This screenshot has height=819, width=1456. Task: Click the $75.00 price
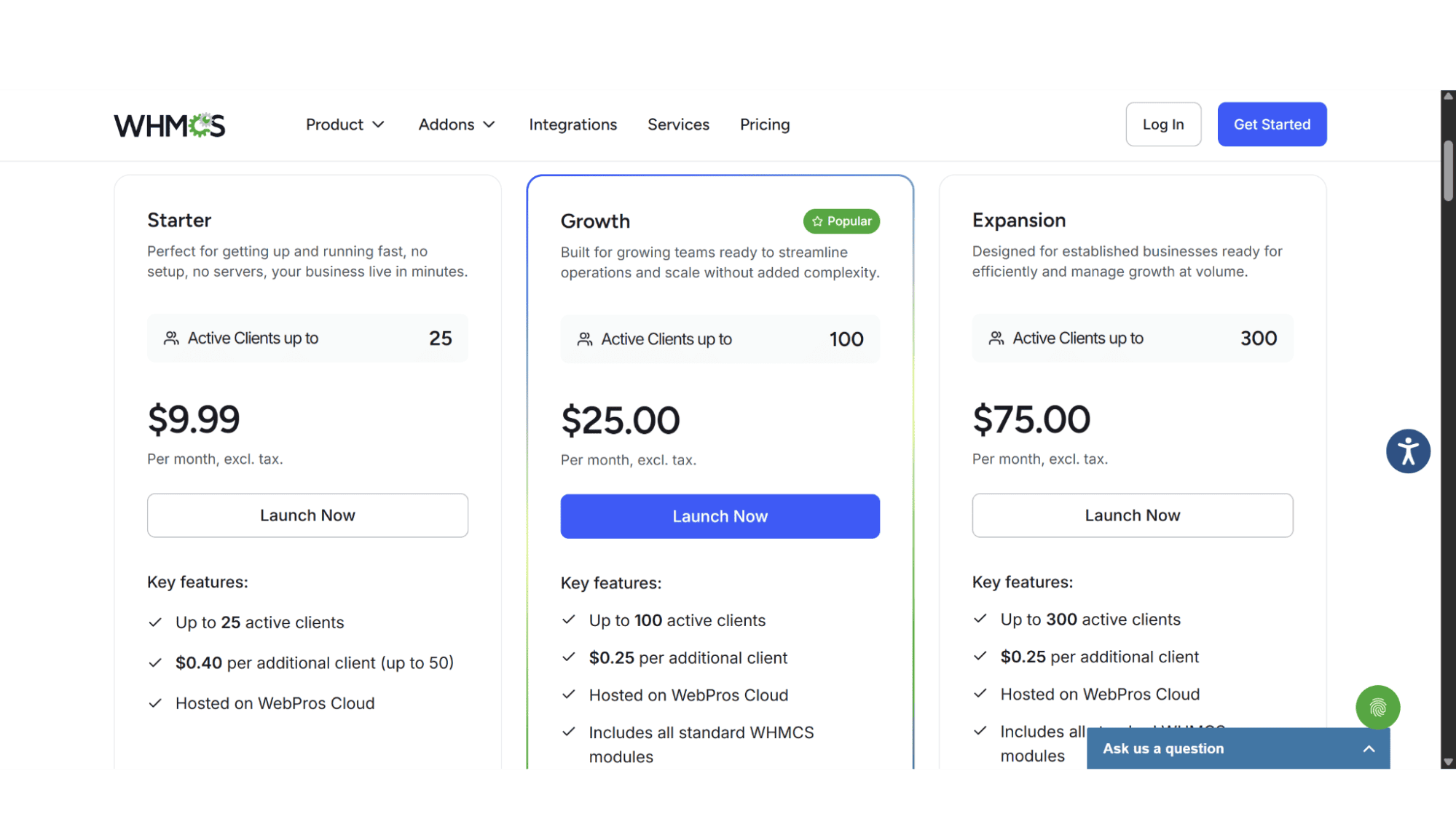click(1031, 419)
